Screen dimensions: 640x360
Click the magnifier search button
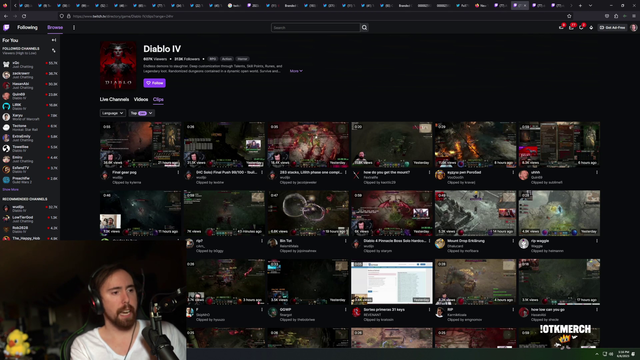pyautogui.click(x=364, y=28)
